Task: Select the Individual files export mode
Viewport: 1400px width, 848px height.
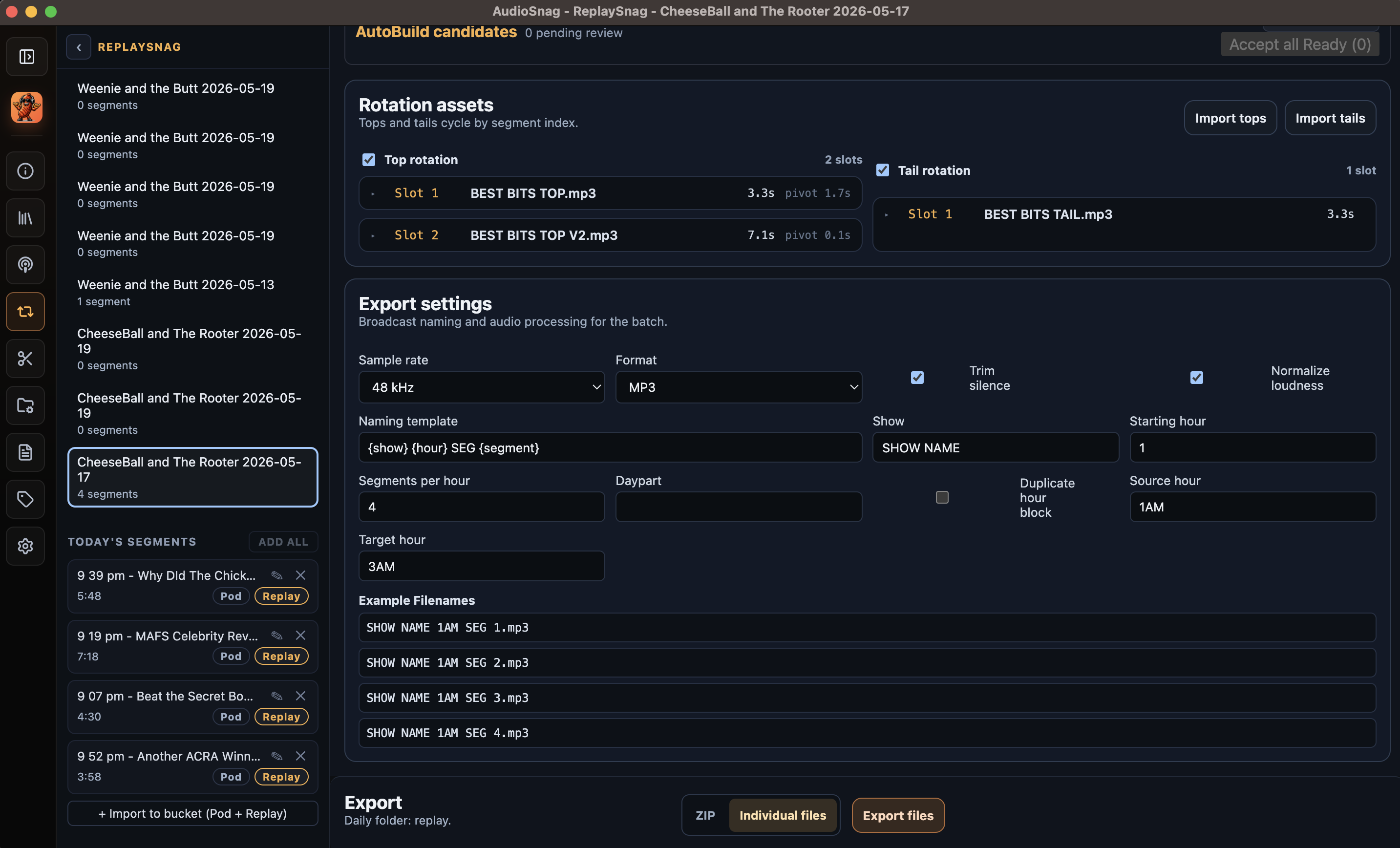Action: [x=783, y=815]
